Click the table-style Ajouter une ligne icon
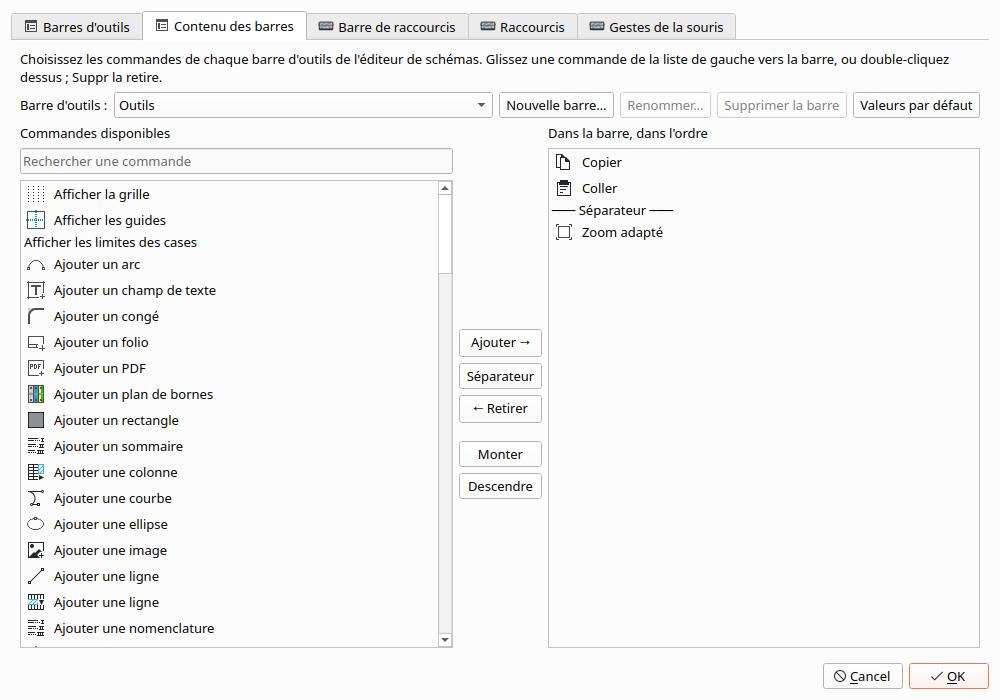The width and height of the screenshot is (1000, 700). [x=36, y=602]
